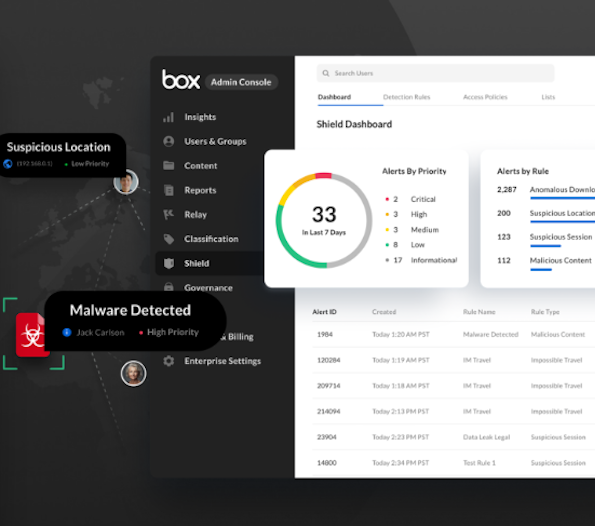Switch to the Lists tab

pyautogui.click(x=548, y=97)
